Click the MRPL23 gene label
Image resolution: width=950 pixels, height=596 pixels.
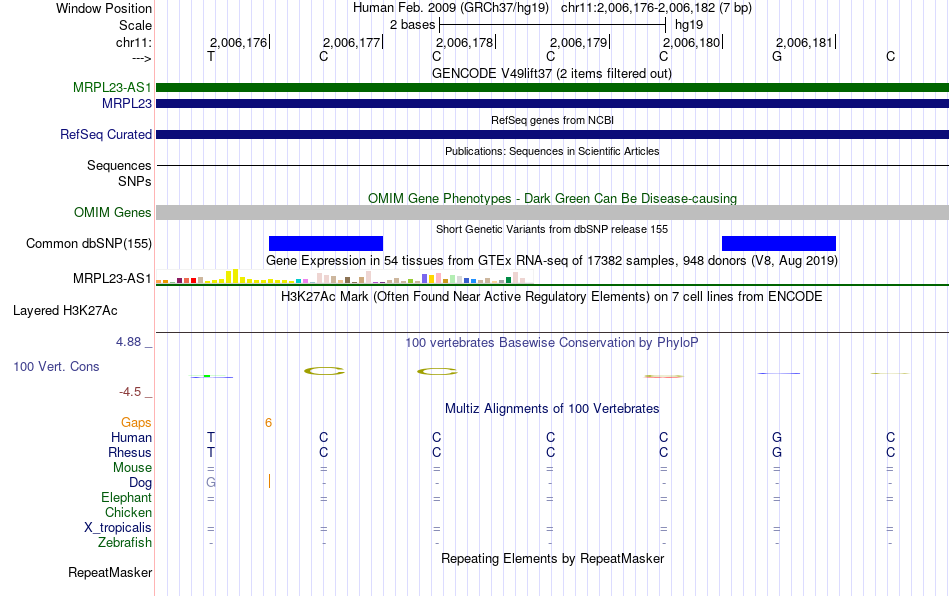pyautogui.click(x=127, y=104)
